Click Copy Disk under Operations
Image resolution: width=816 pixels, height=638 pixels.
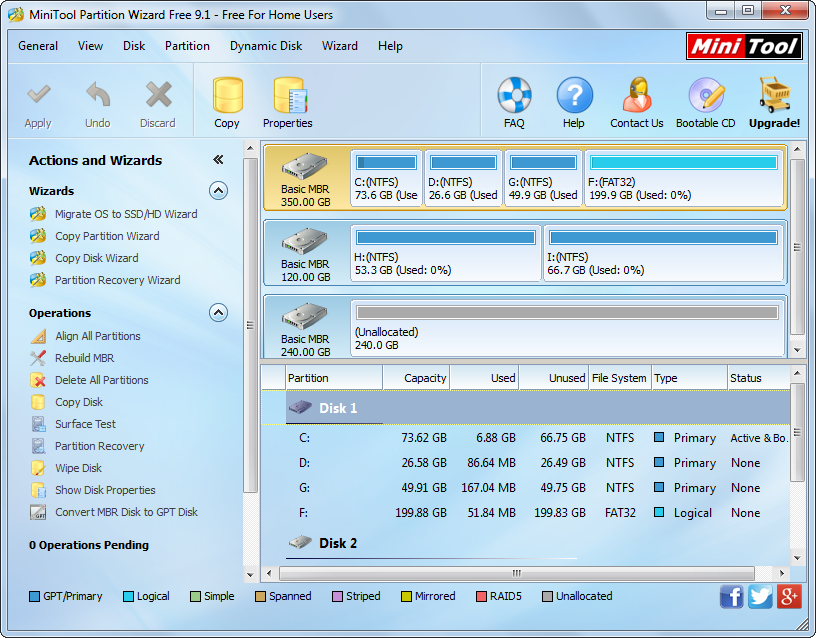79,402
